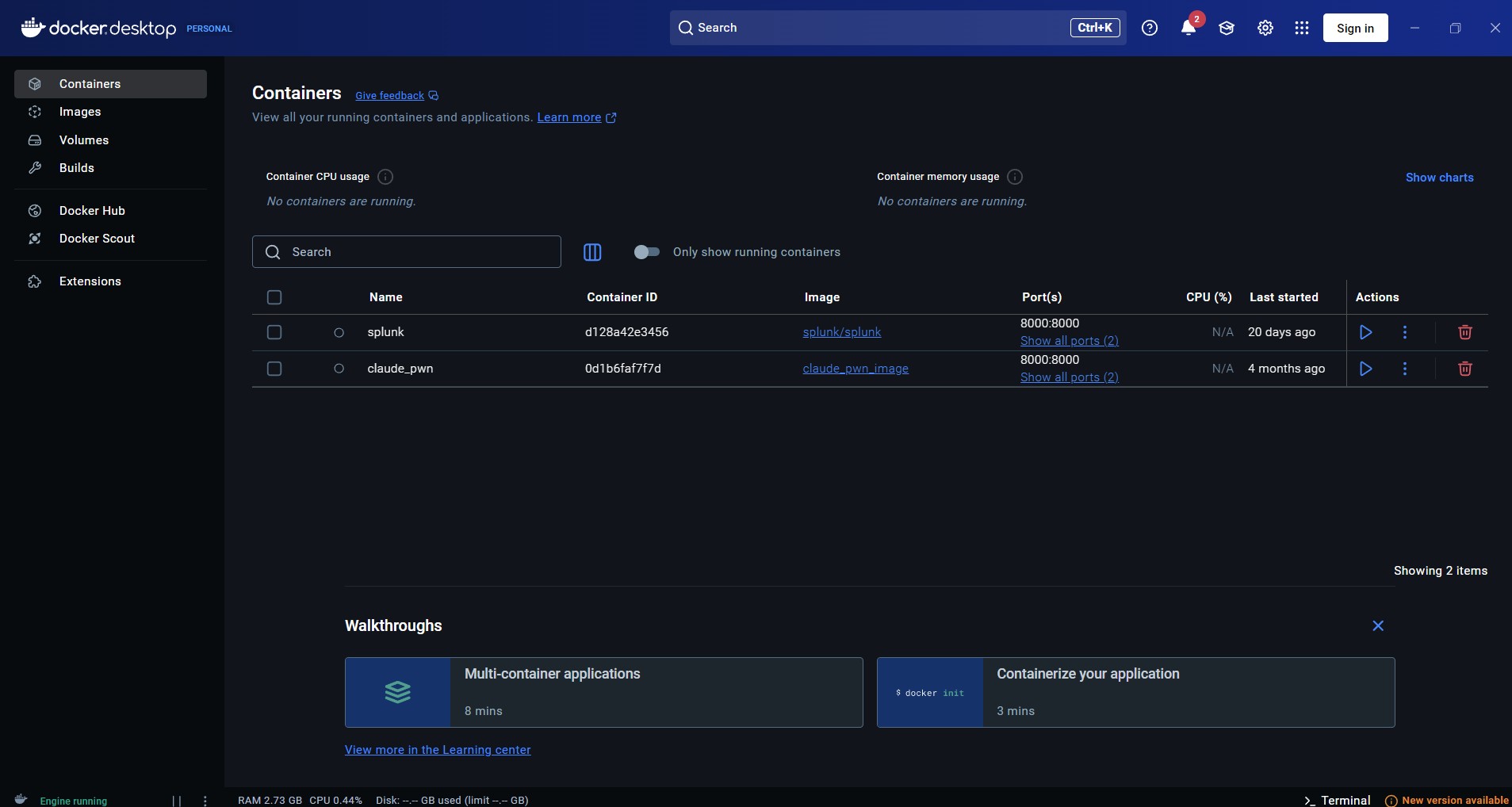
Task: Delete the claude_pwn container via trash icon
Action: point(1464,369)
